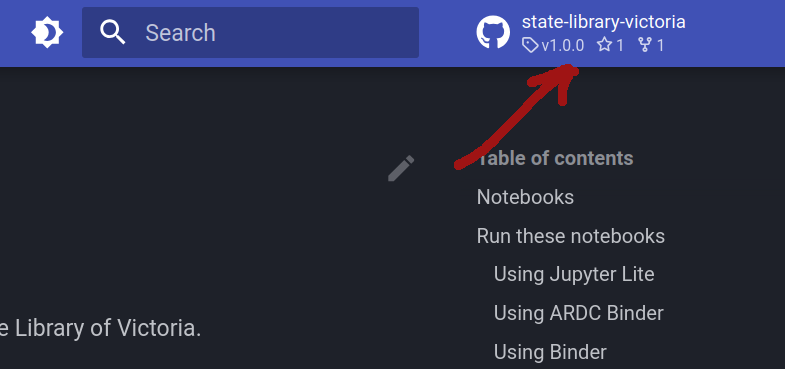Open the state-library-victoria repository link

click(603, 22)
